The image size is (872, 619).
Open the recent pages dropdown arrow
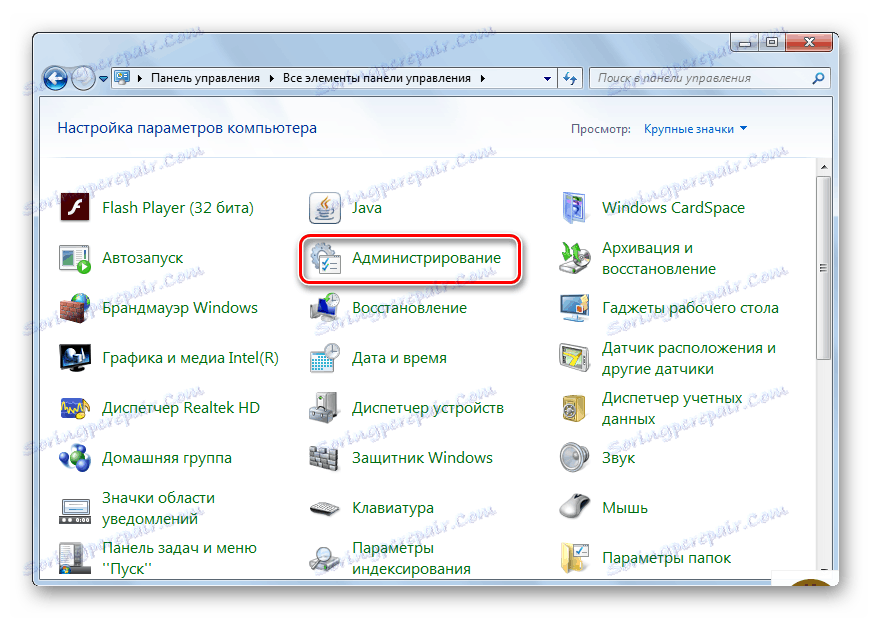(x=103, y=79)
